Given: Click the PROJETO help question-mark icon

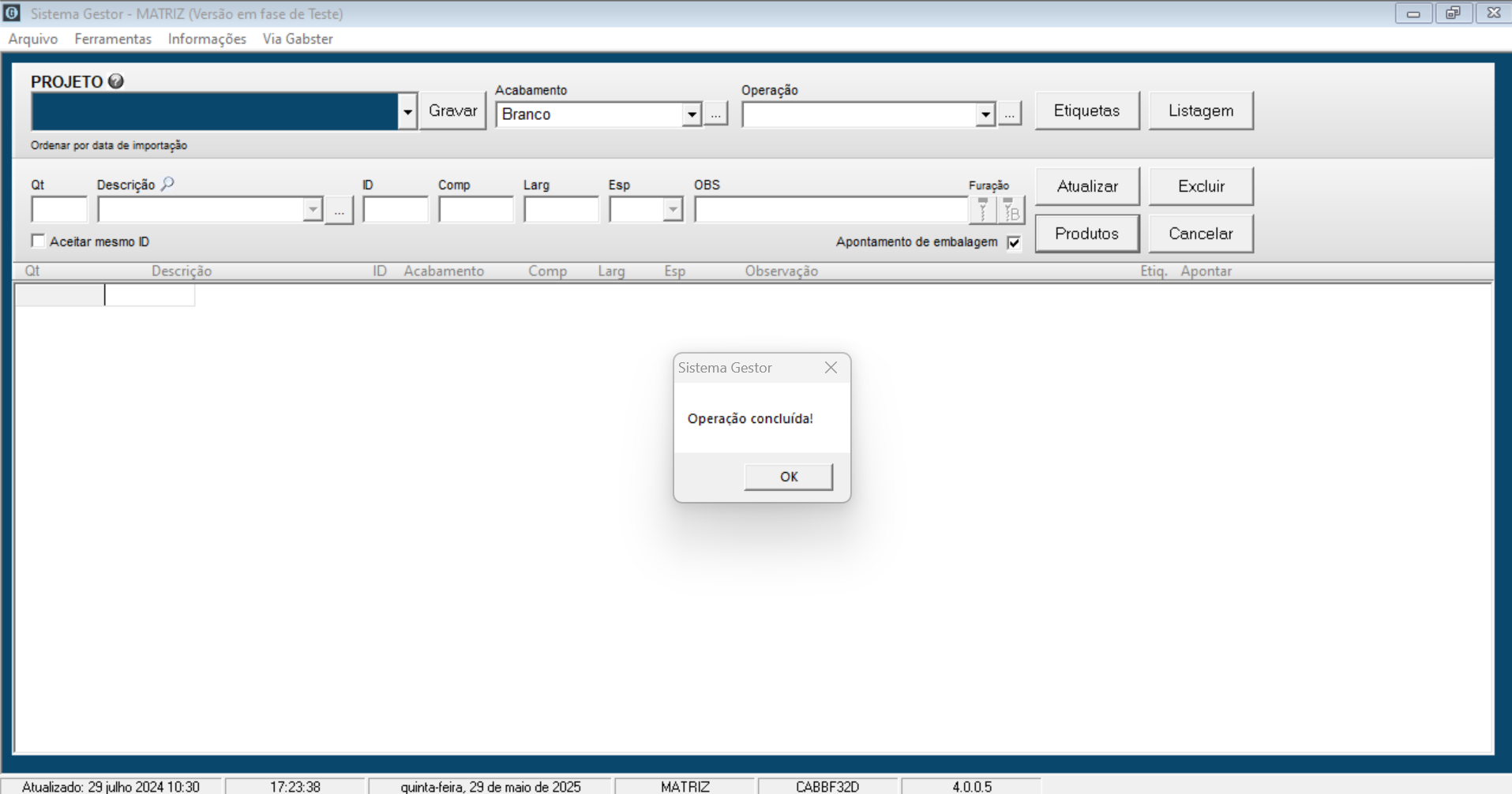Looking at the screenshot, I should pos(116,81).
